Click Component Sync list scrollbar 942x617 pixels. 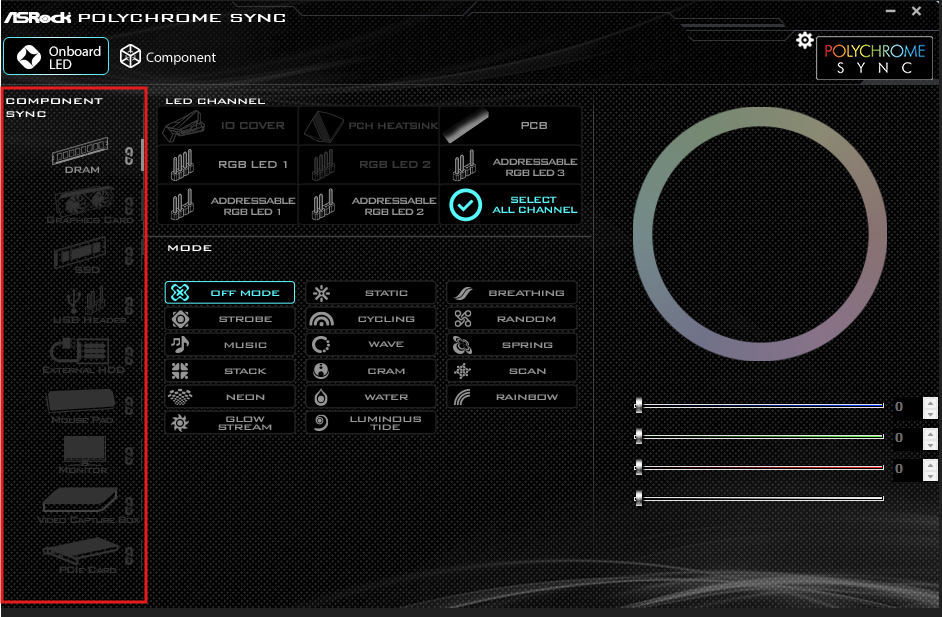(142, 155)
